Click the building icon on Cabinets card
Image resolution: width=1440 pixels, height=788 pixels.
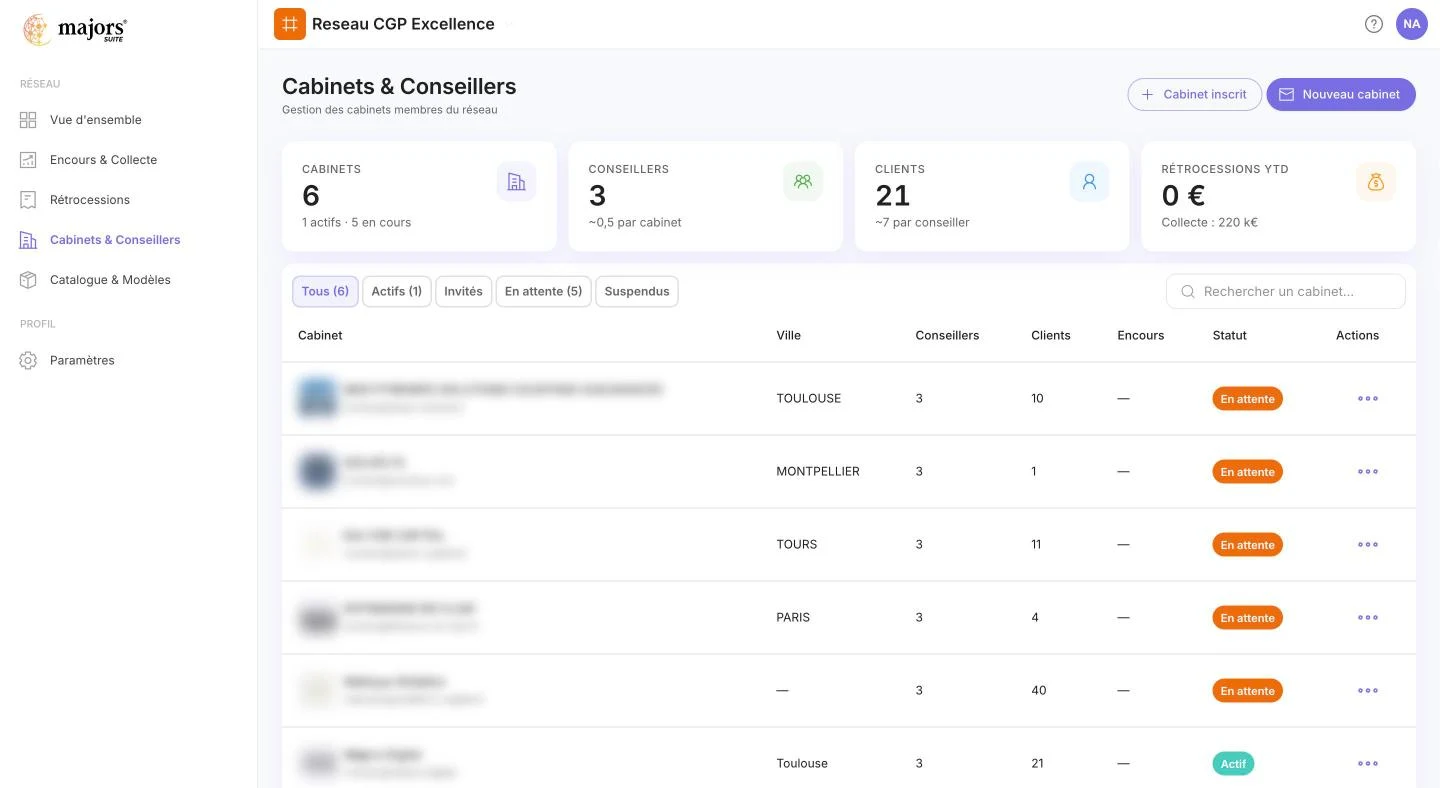point(516,182)
